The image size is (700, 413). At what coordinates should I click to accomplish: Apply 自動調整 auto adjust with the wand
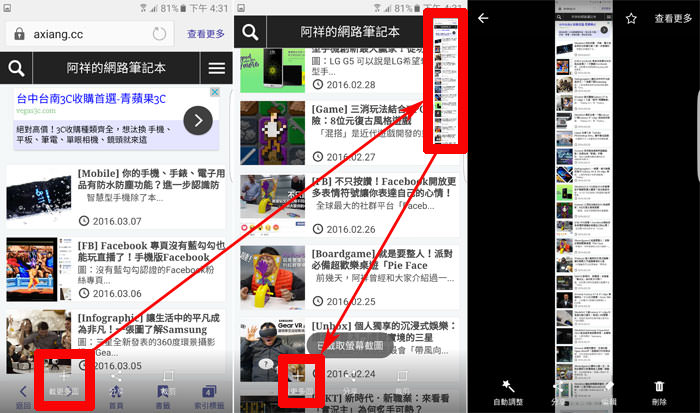(x=508, y=392)
